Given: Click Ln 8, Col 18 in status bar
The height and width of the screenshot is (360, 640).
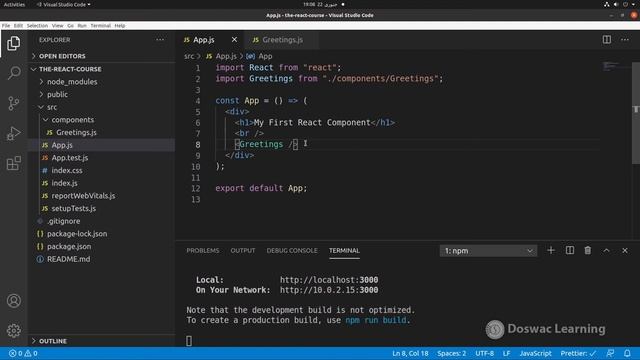Looking at the screenshot, I should (x=410, y=353).
